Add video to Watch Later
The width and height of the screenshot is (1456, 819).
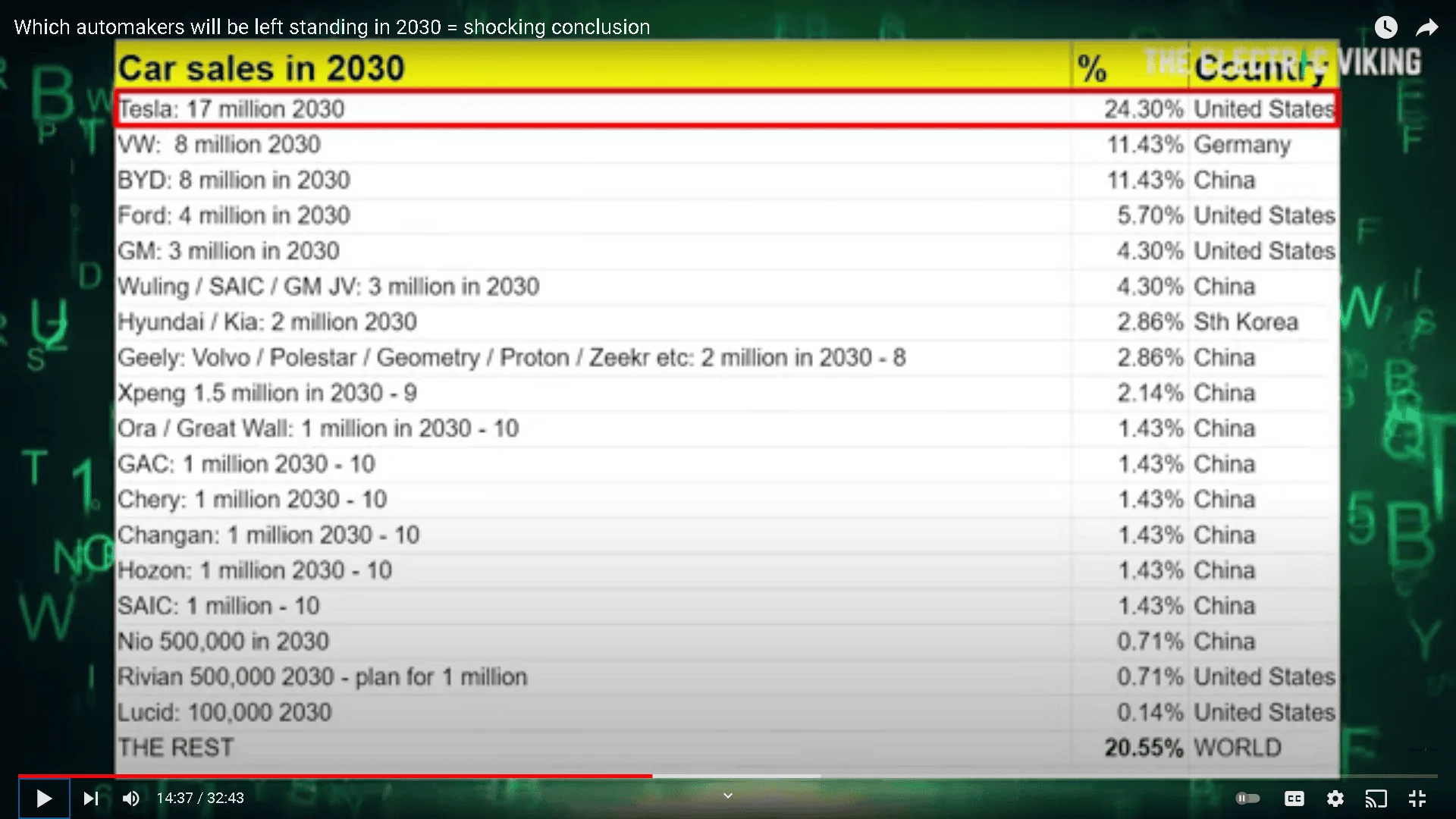pyautogui.click(x=1386, y=27)
